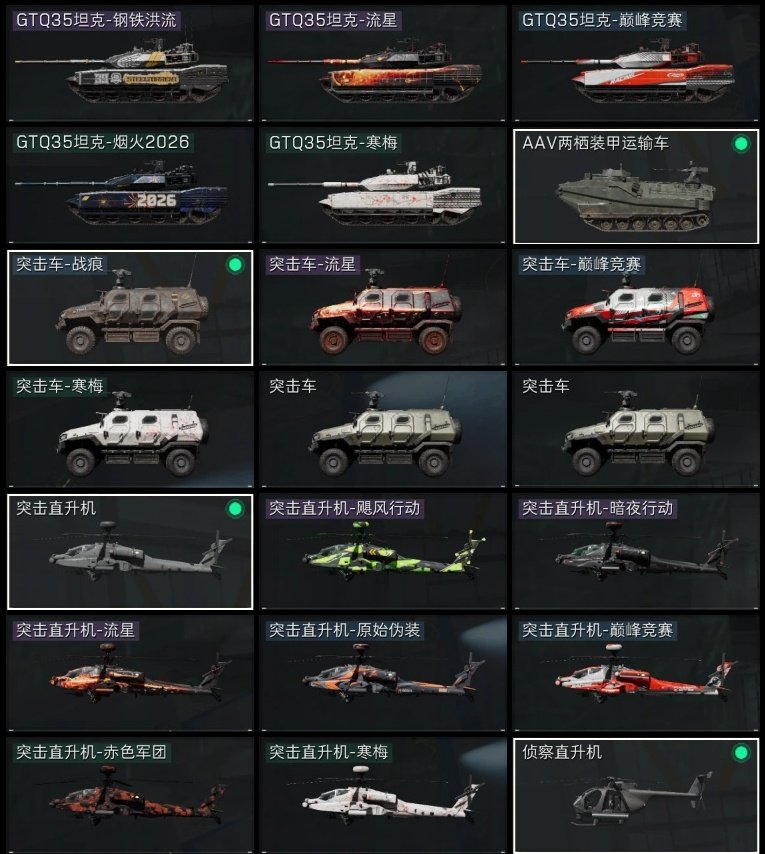This screenshot has width=765, height=854.
Task: Choose 突击直升机-暗夜行动 skin
Action: click(636, 552)
